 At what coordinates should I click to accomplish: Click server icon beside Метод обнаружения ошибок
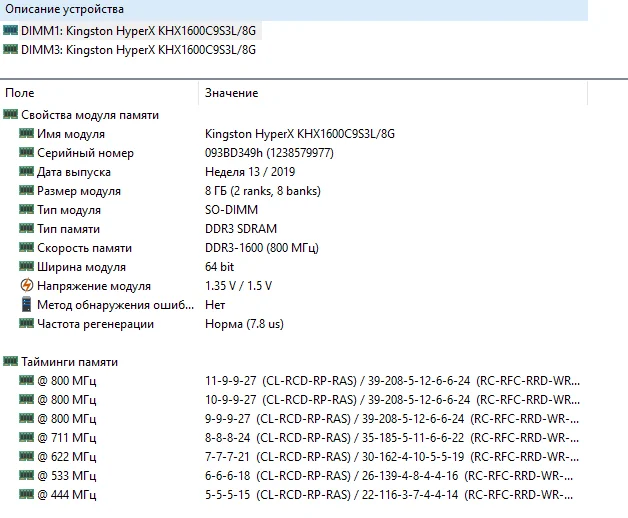tap(26, 304)
